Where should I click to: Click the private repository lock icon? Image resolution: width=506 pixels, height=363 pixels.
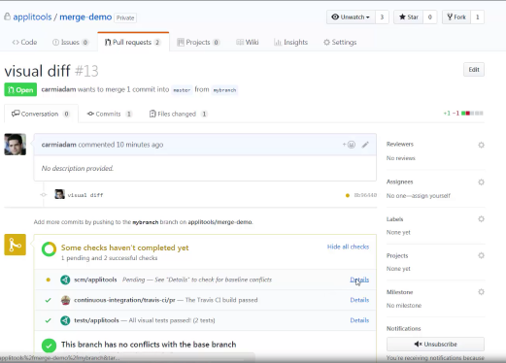point(7,17)
